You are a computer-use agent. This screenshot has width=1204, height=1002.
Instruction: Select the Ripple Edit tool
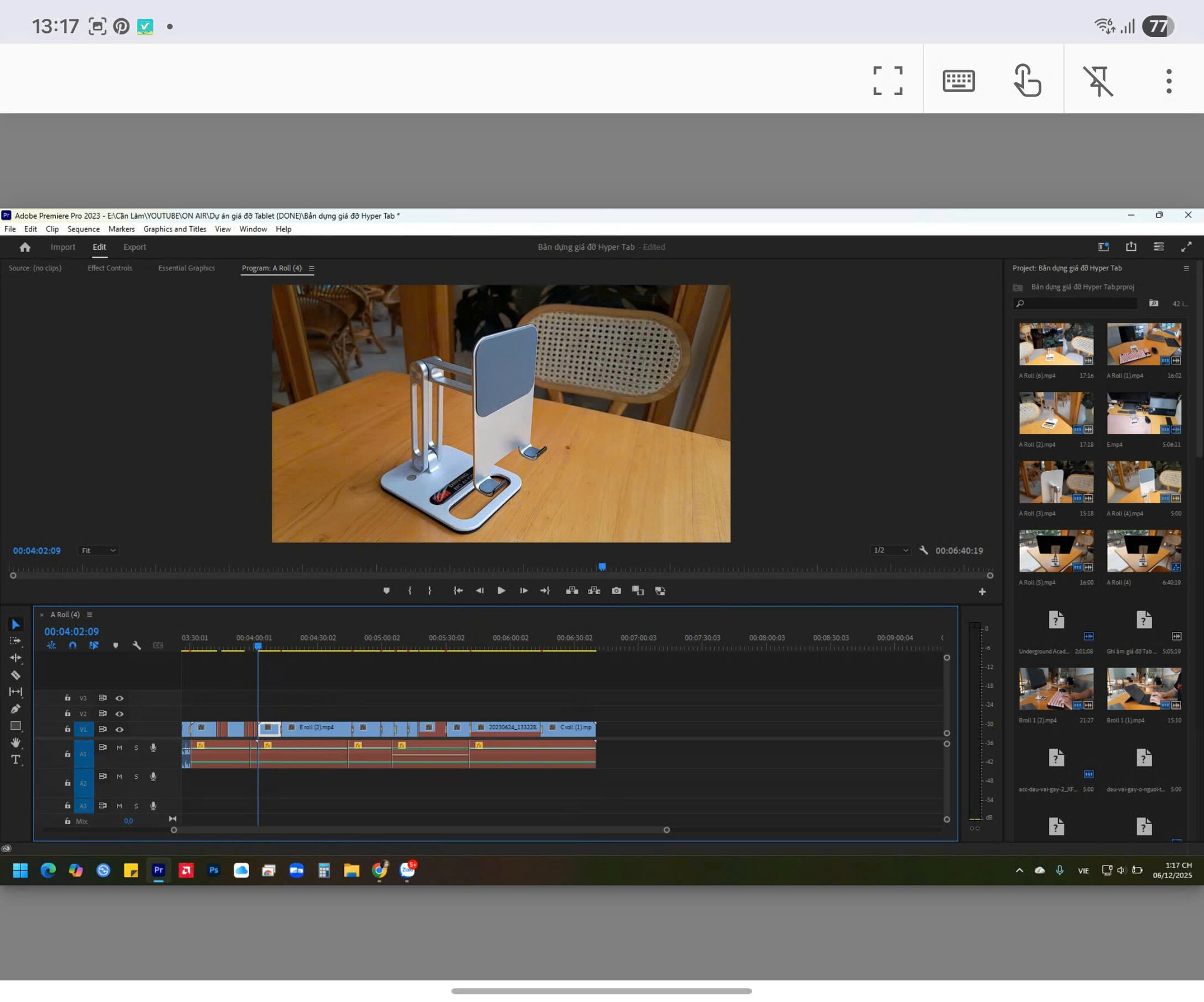pyautogui.click(x=16, y=658)
